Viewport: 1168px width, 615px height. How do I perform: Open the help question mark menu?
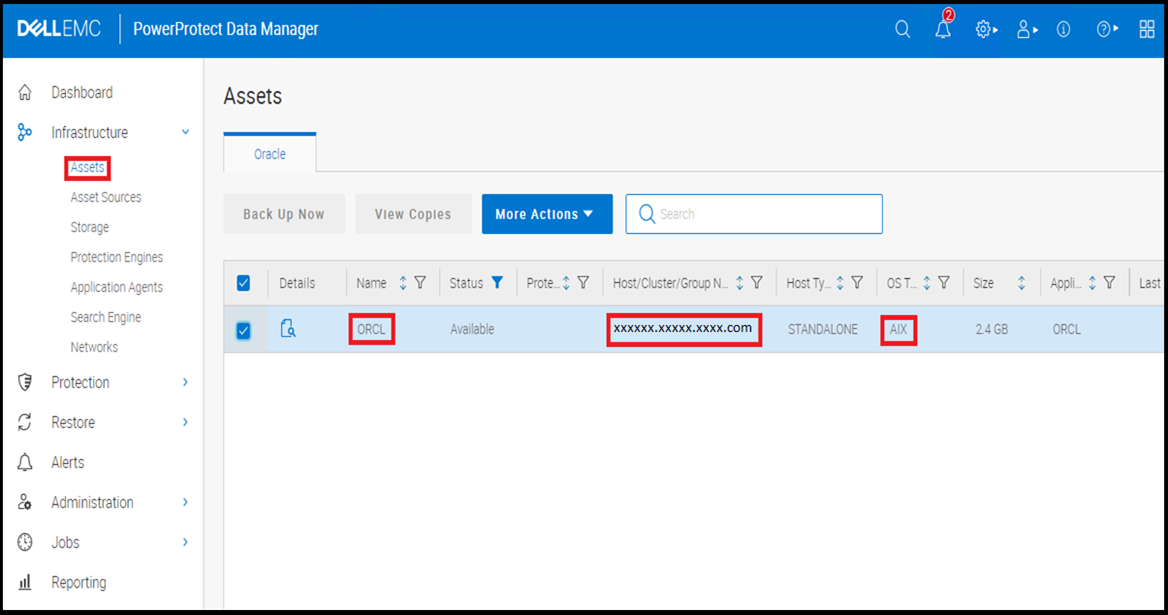1107,30
